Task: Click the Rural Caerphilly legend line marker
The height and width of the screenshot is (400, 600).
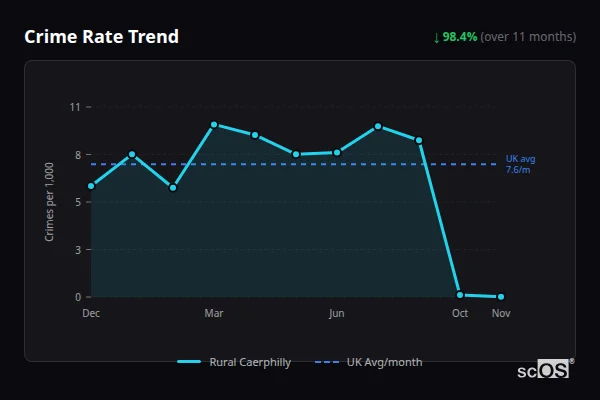Action: 189,362
